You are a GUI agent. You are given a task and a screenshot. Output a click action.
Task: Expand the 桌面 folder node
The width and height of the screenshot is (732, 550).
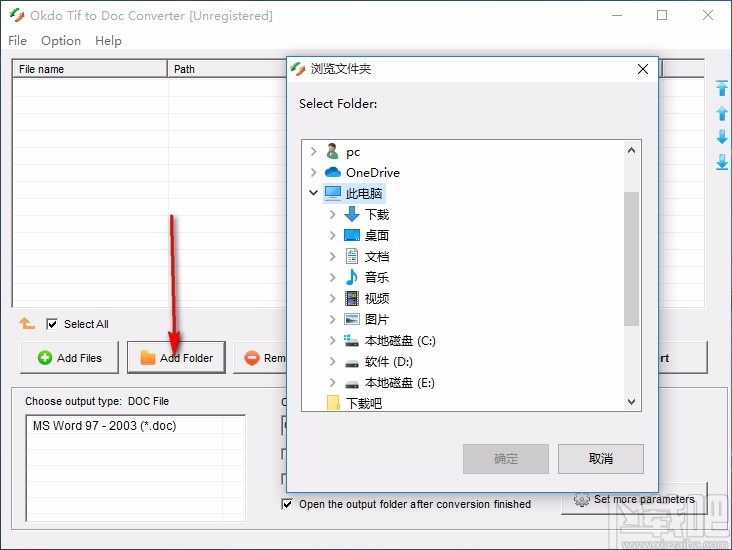(x=332, y=235)
